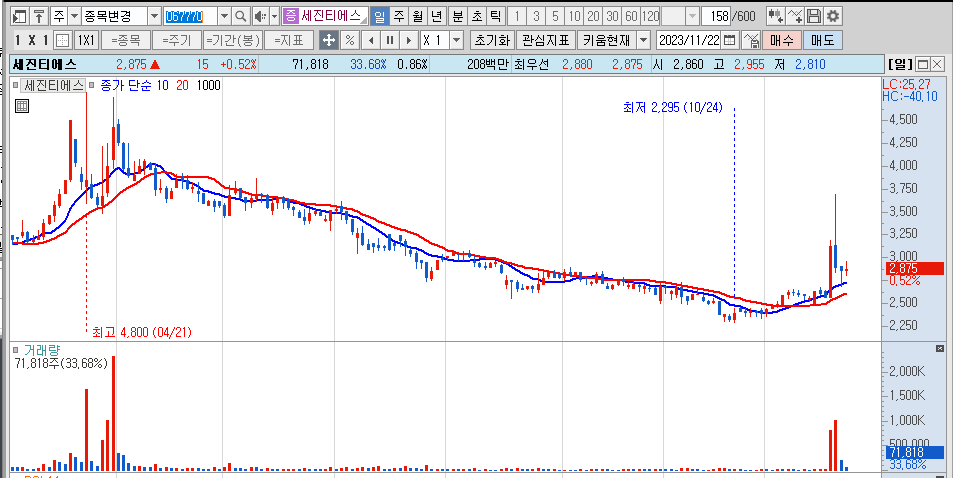Click the 초기화 reset button
The width and height of the screenshot is (953, 478).
click(x=492, y=41)
